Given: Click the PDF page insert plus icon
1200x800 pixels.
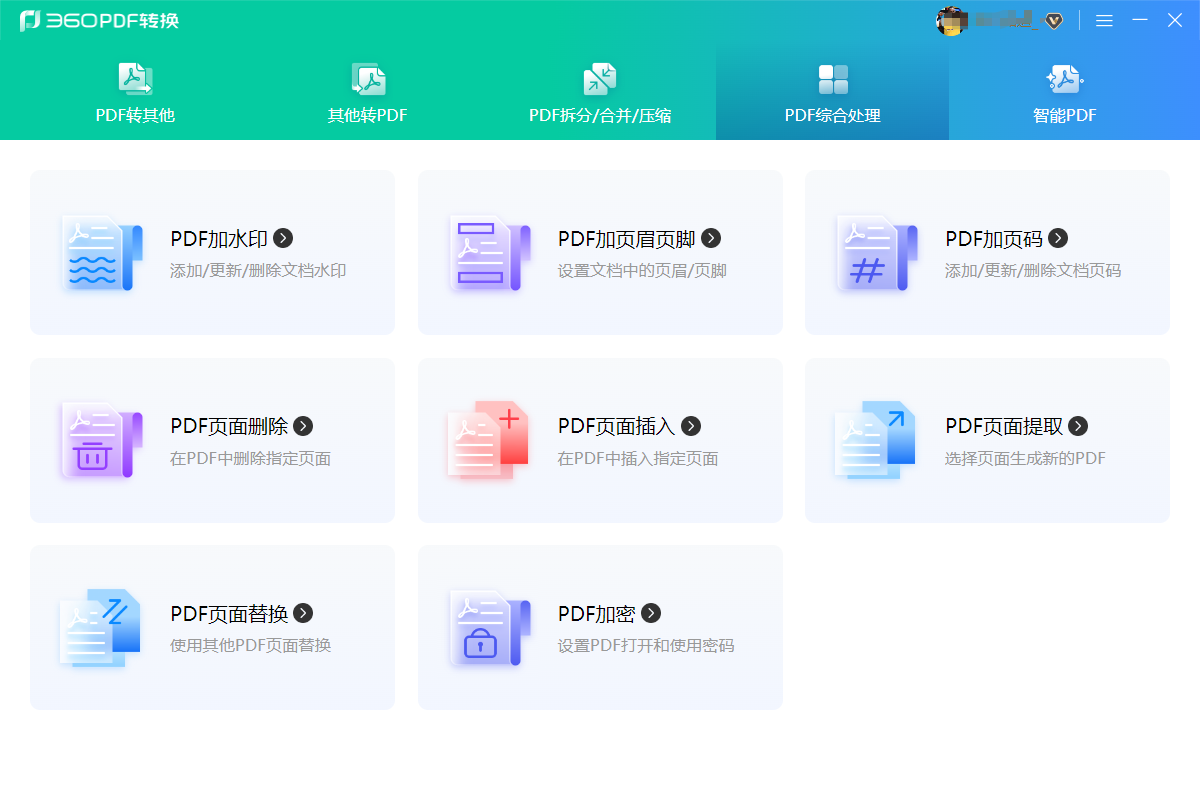Looking at the screenshot, I should tap(489, 440).
